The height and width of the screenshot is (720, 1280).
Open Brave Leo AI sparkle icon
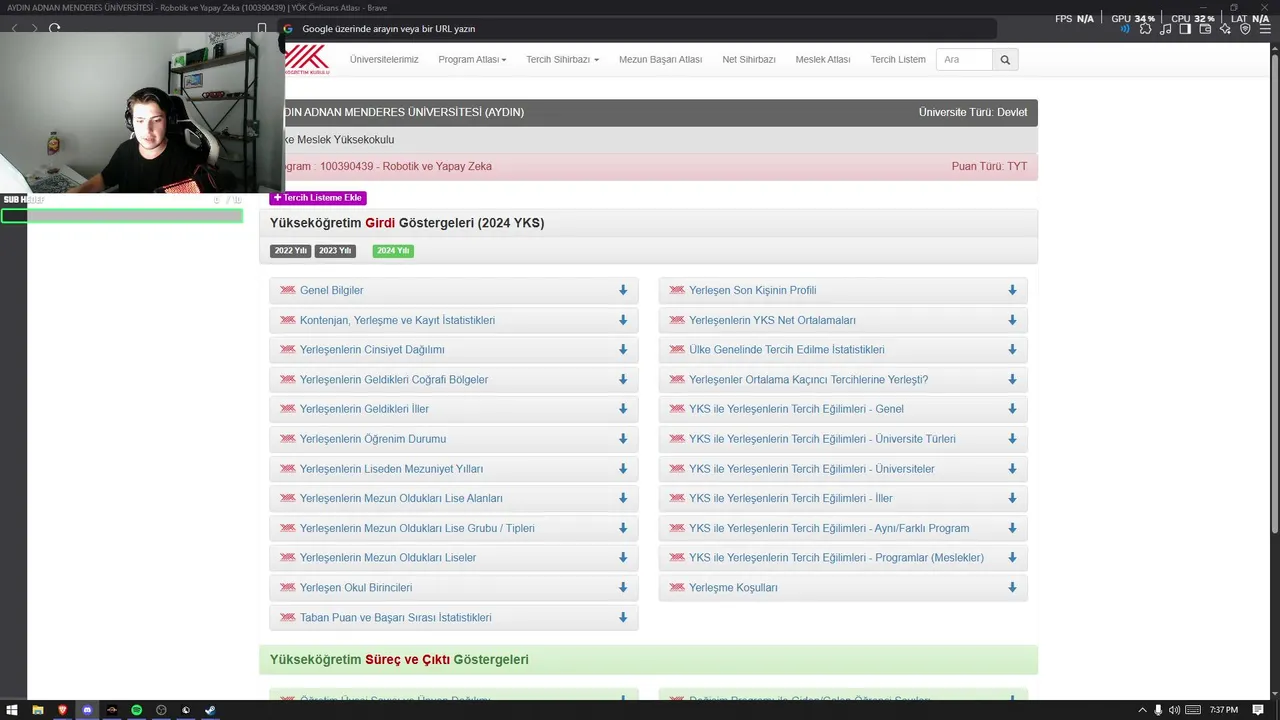(1225, 29)
